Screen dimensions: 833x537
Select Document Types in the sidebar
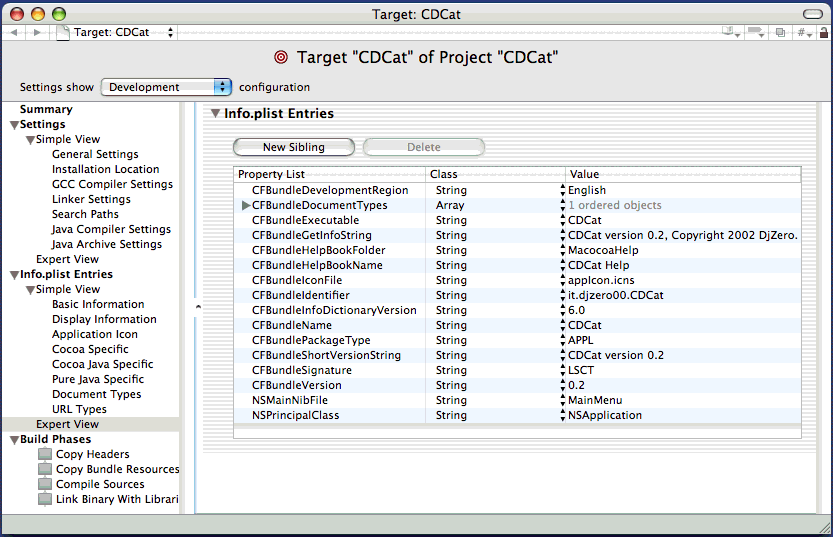96,395
